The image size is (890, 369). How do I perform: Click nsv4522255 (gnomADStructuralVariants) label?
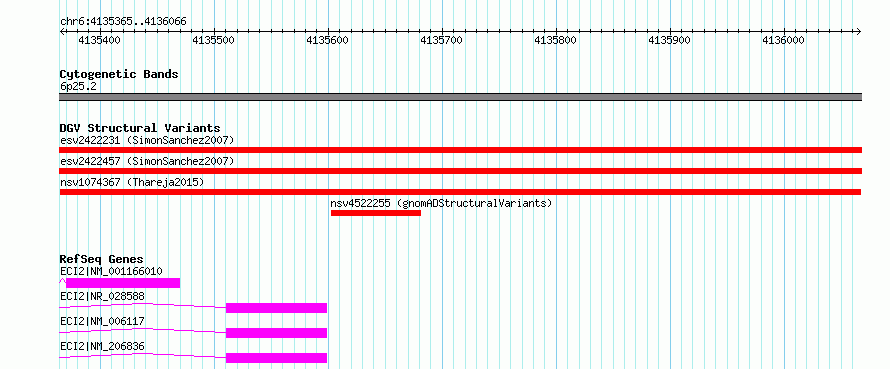(441, 203)
